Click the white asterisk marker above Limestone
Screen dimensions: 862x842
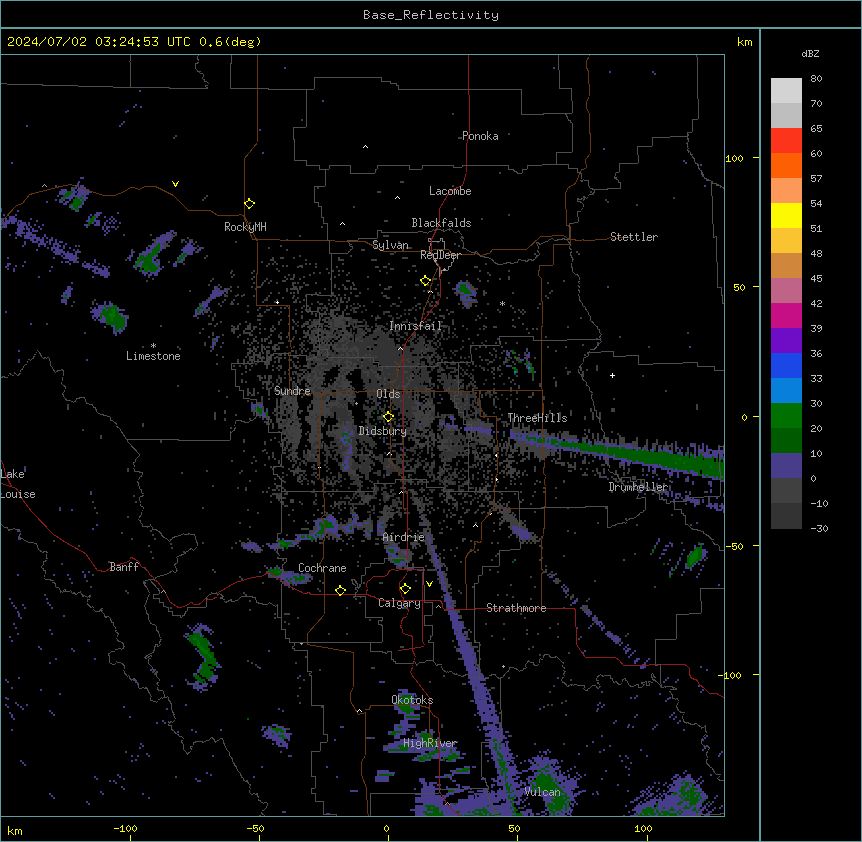tap(153, 346)
